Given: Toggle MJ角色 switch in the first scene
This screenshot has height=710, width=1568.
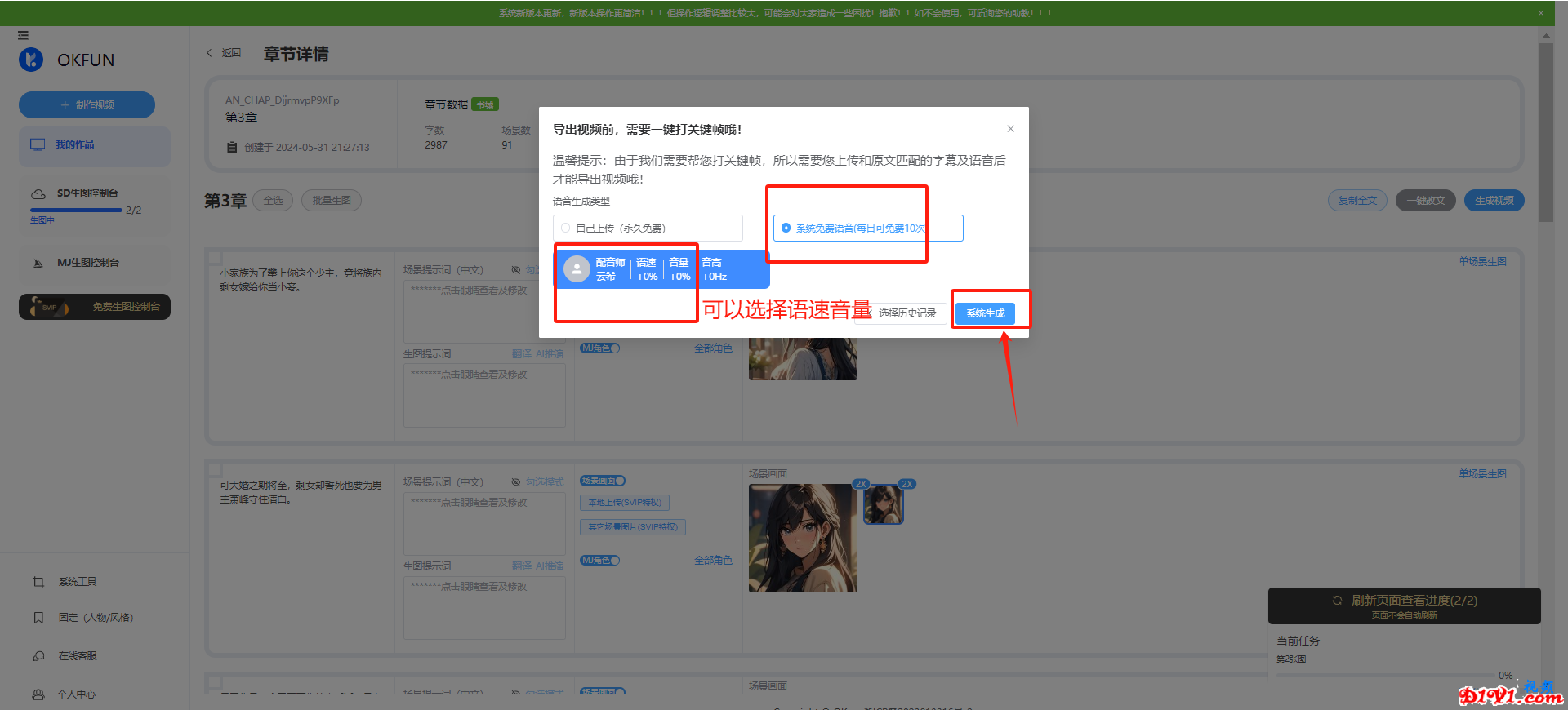Looking at the screenshot, I should point(600,348).
